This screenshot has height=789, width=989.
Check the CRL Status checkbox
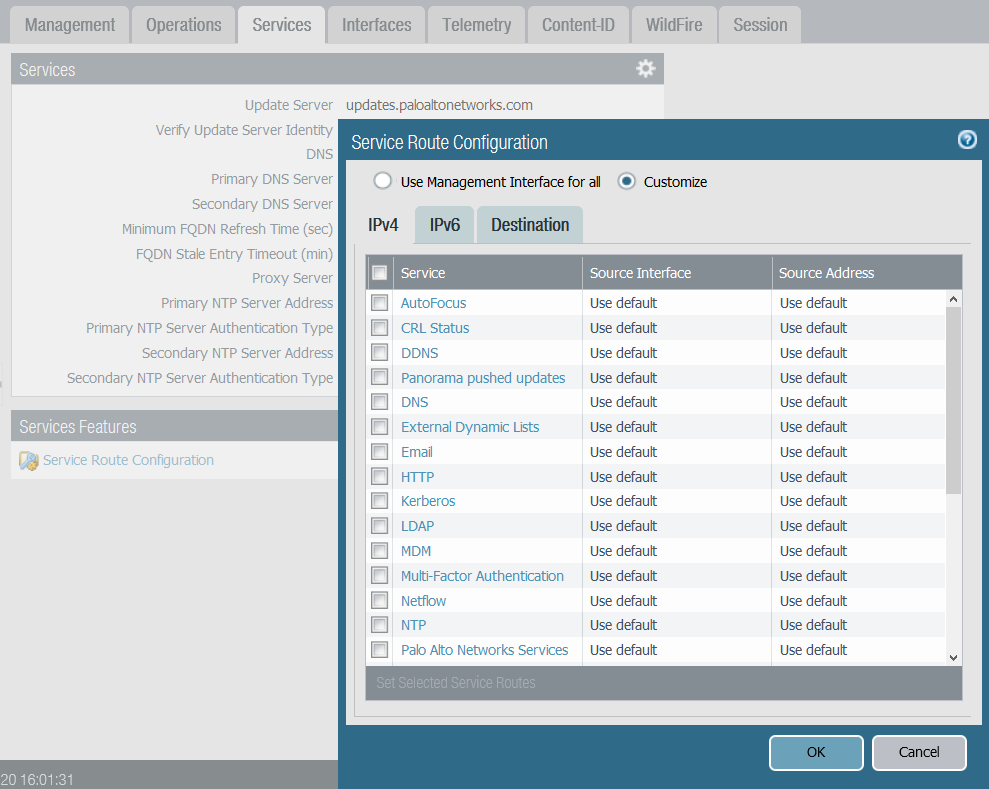point(379,328)
